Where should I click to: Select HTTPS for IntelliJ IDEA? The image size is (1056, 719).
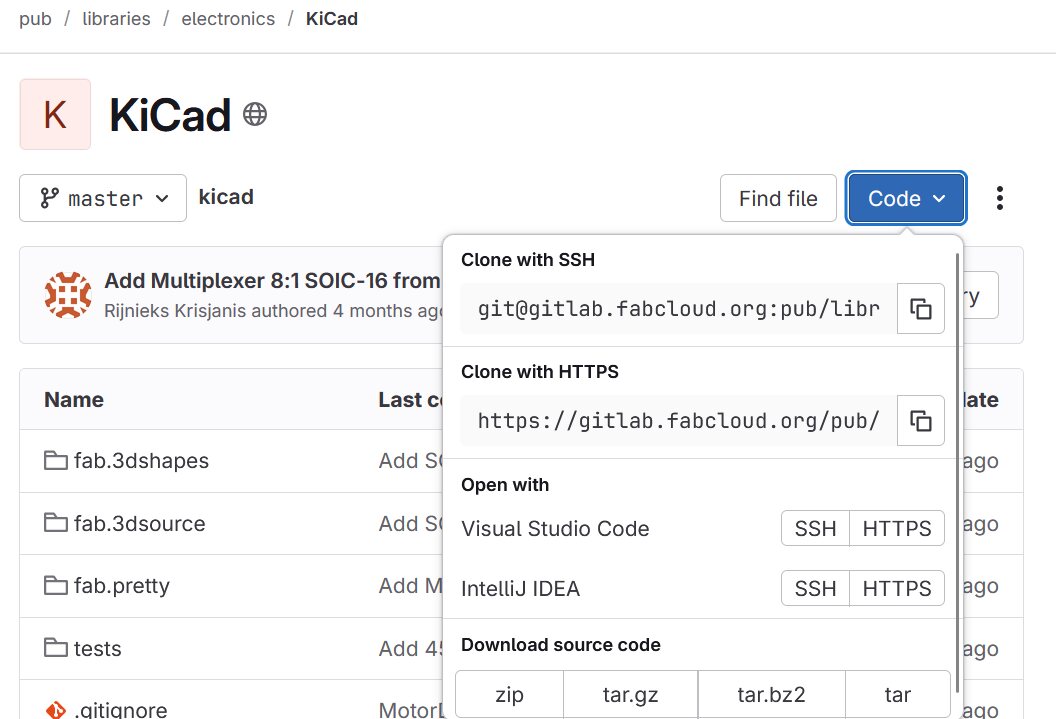(897, 588)
